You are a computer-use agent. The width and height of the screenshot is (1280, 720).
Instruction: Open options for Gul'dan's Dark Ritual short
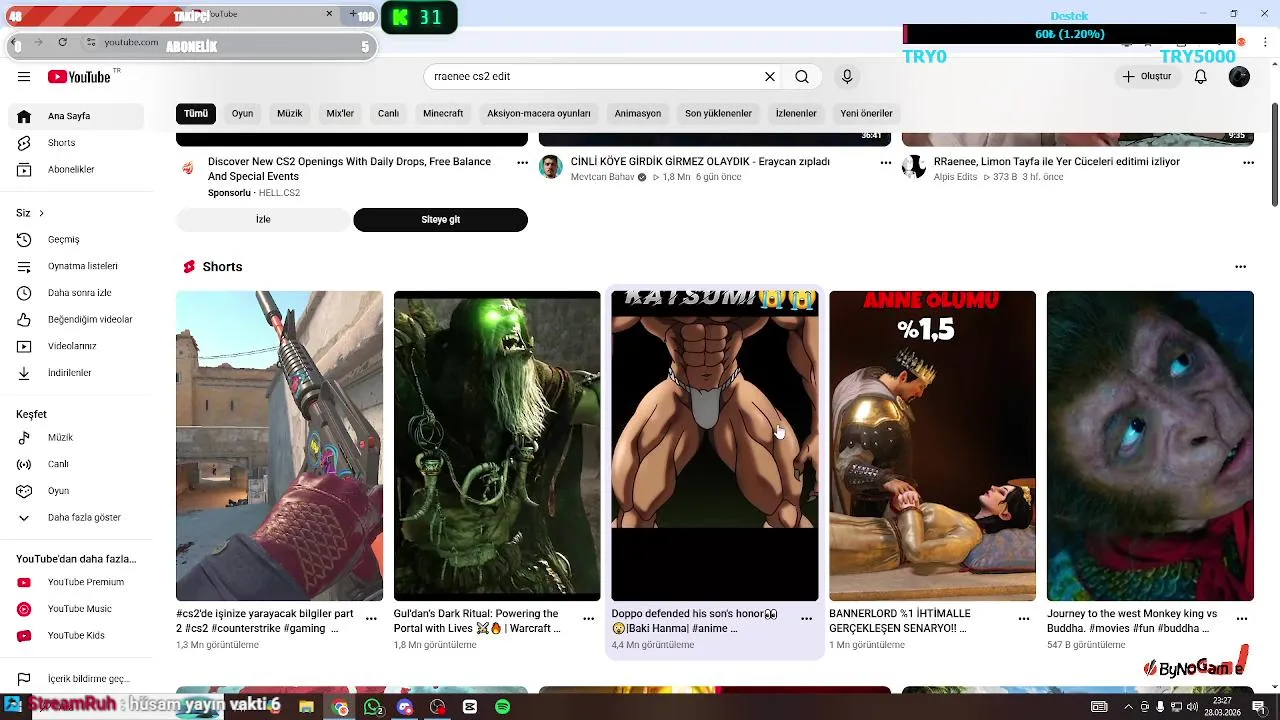pyautogui.click(x=589, y=619)
